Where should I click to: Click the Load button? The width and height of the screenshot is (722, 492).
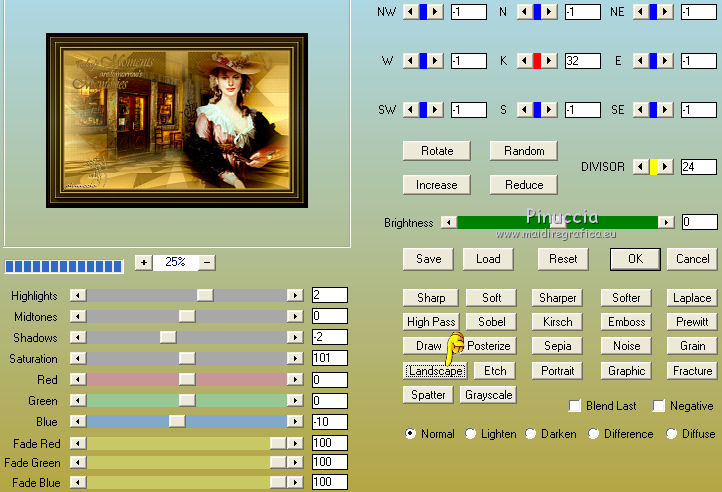(x=488, y=259)
